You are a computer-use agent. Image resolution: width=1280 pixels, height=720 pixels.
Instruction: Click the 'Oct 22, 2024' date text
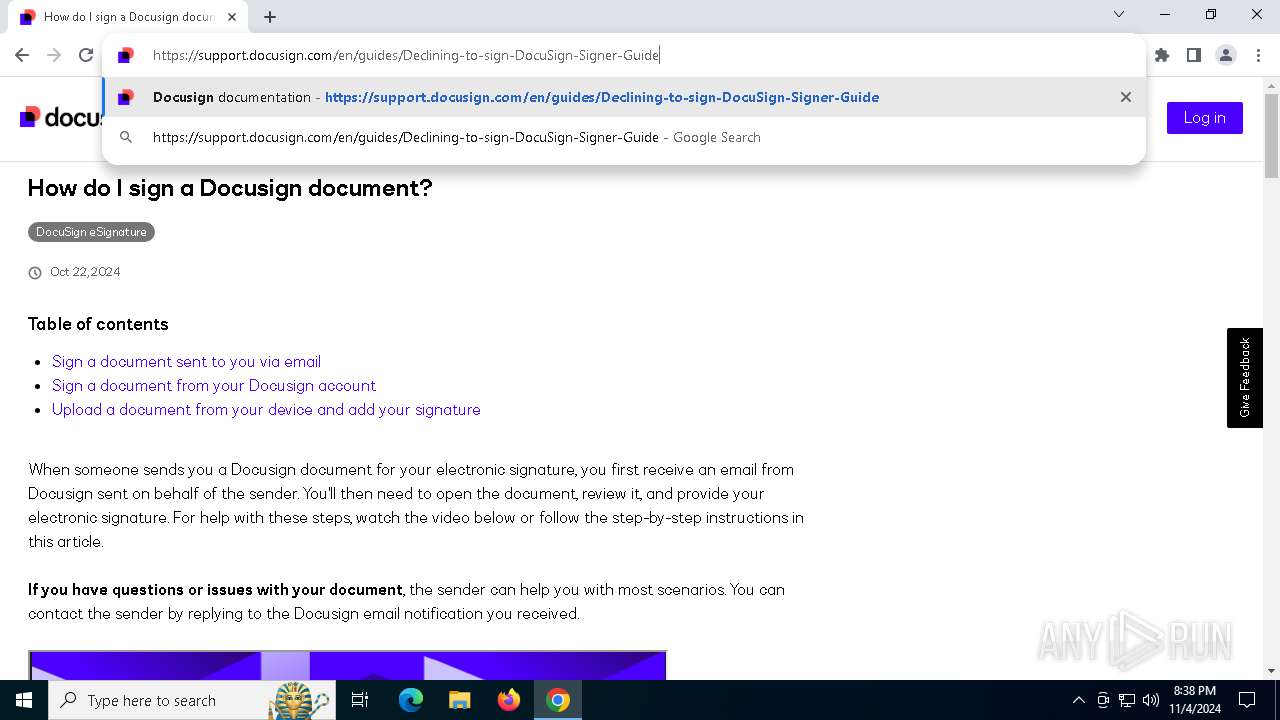(85, 272)
